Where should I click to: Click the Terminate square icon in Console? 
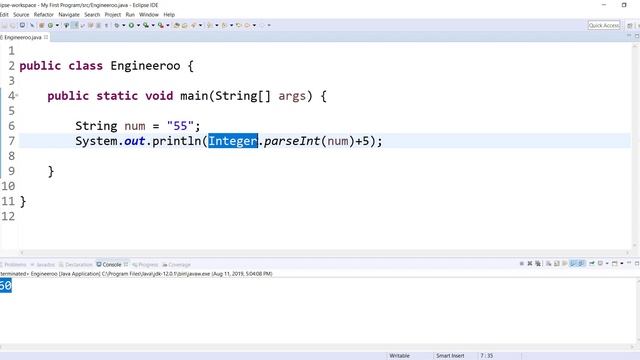click(x=522, y=263)
